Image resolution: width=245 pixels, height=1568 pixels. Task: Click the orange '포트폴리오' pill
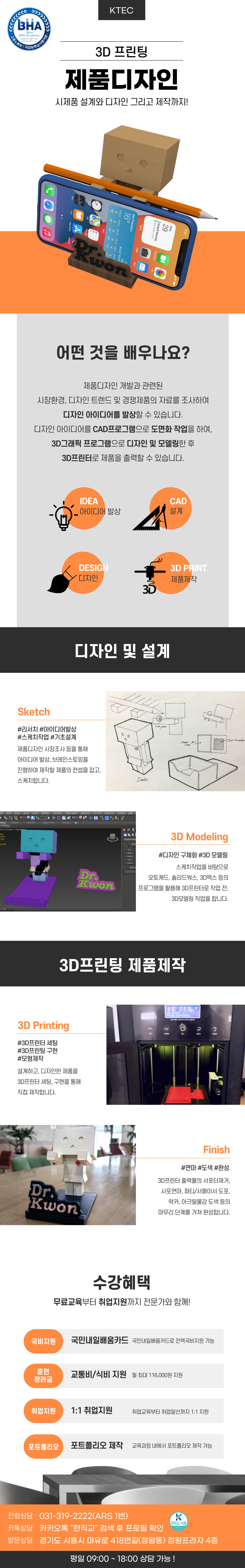(x=43, y=1446)
